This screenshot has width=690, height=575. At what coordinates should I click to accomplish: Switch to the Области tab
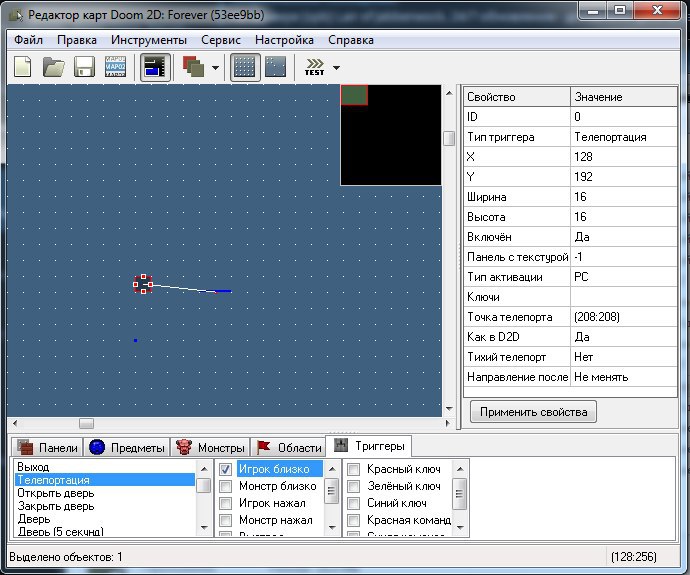[x=289, y=447]
